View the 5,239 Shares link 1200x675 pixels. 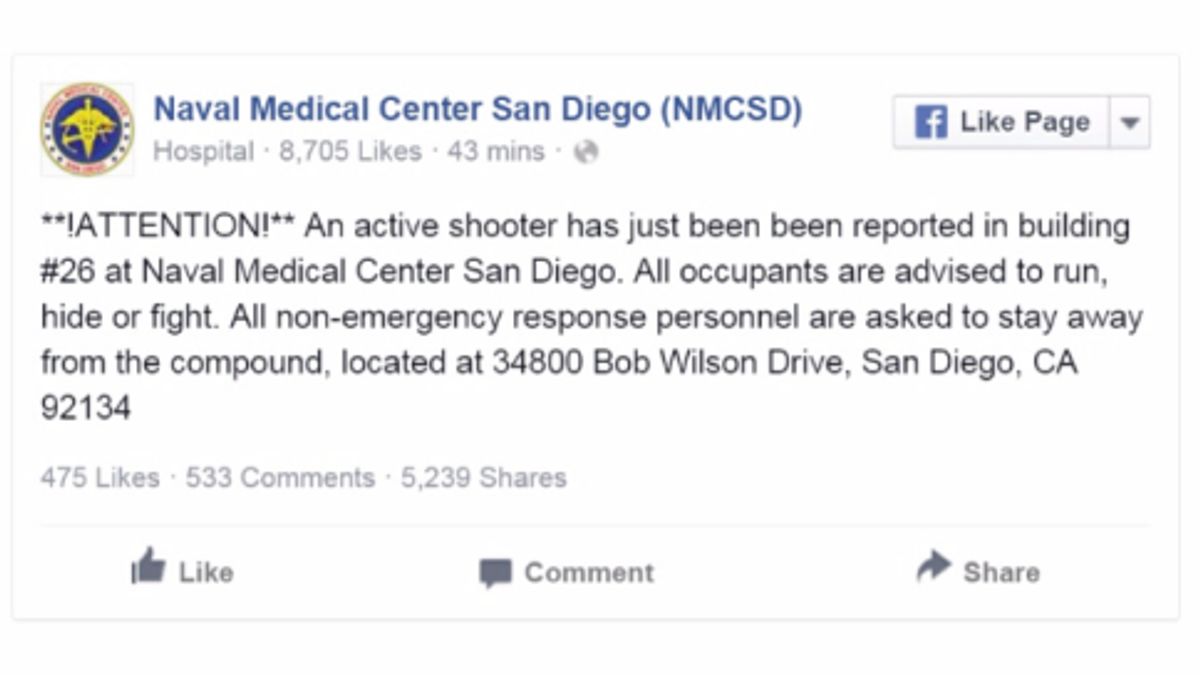point(484,478)
